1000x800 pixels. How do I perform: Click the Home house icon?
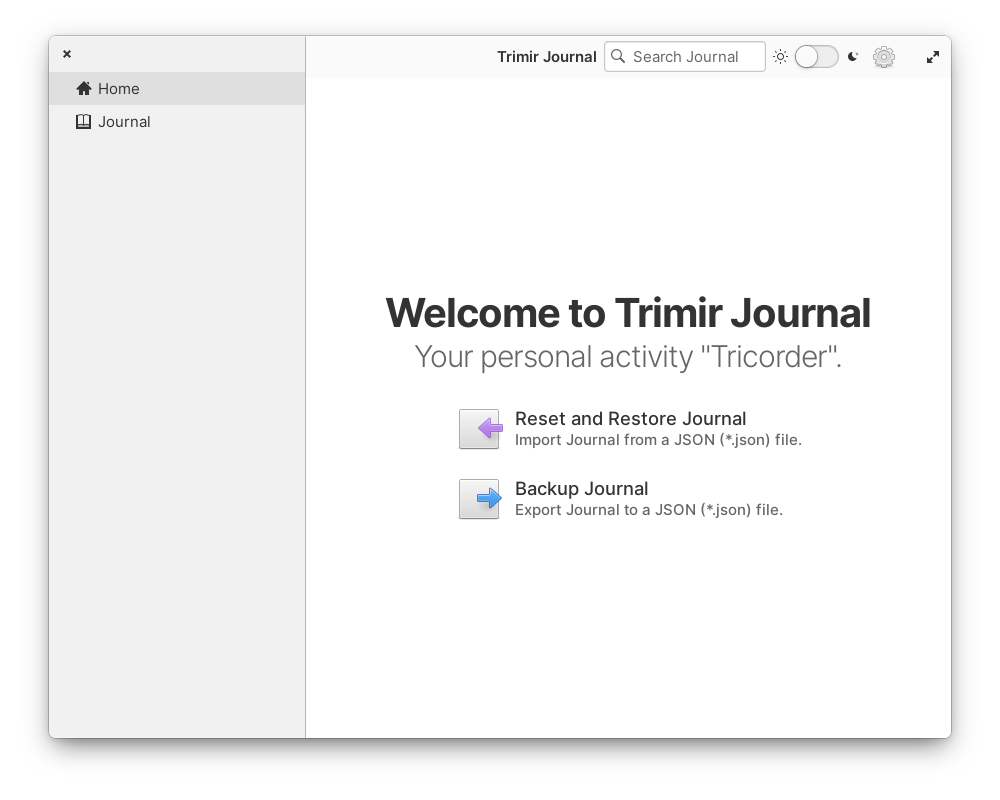coord(84,89)
